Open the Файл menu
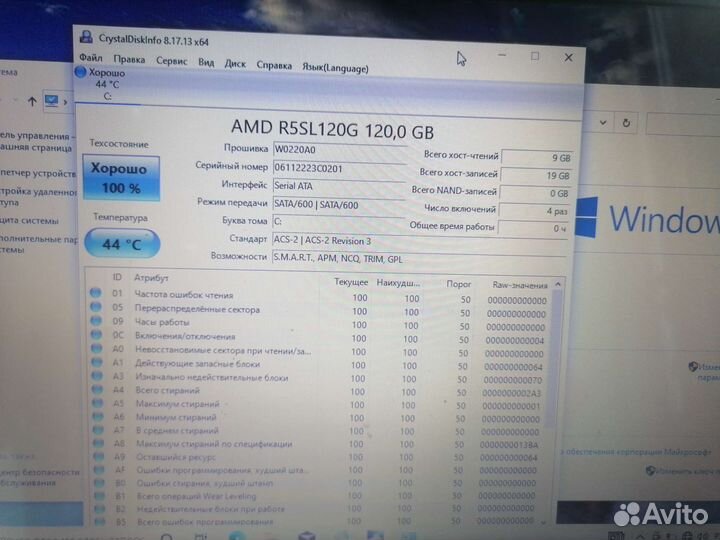Screen dimensions: 720x540 (x=90, y=58)
